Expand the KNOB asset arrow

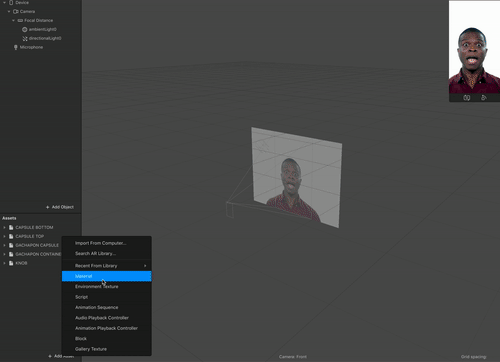[4, 263]
